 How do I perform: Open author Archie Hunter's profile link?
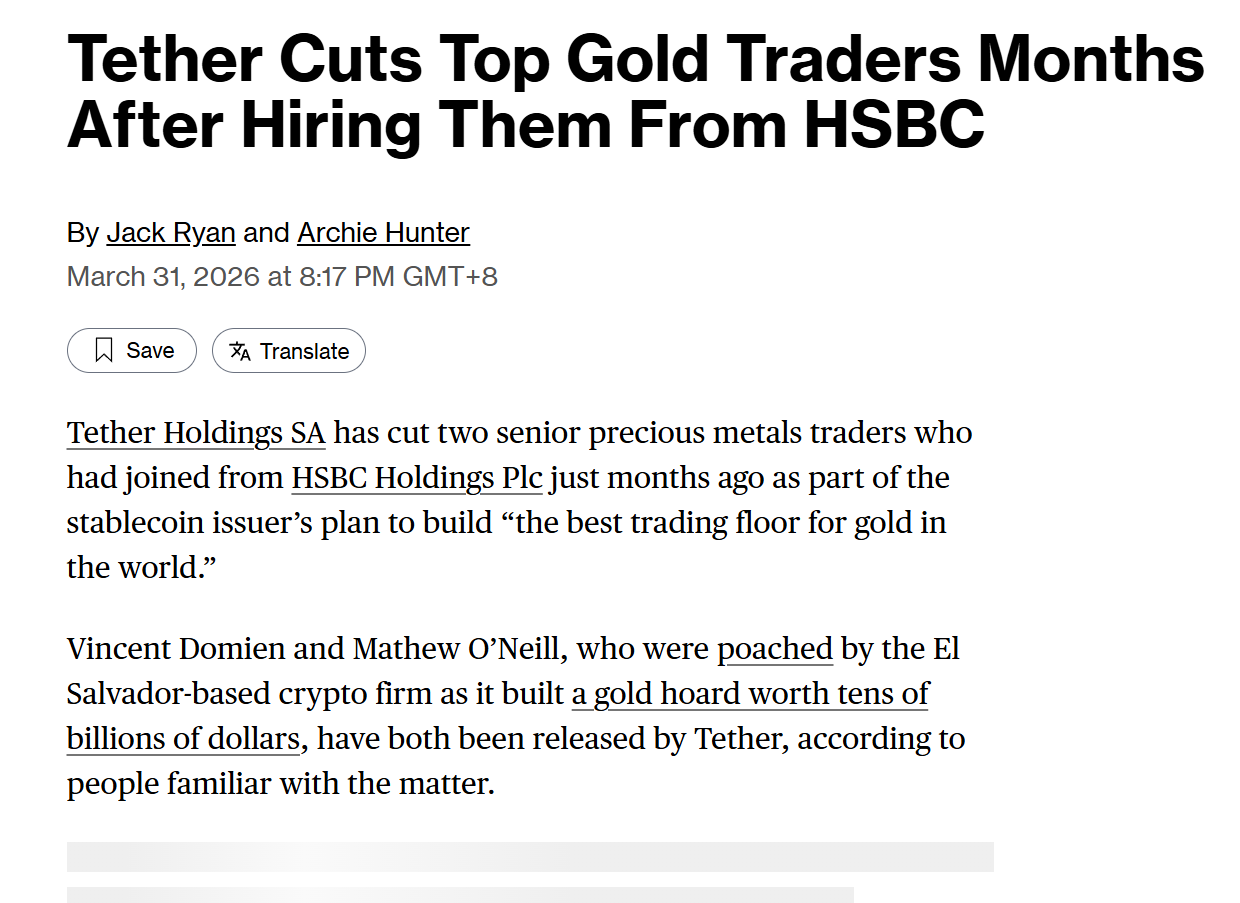[383, 232]
